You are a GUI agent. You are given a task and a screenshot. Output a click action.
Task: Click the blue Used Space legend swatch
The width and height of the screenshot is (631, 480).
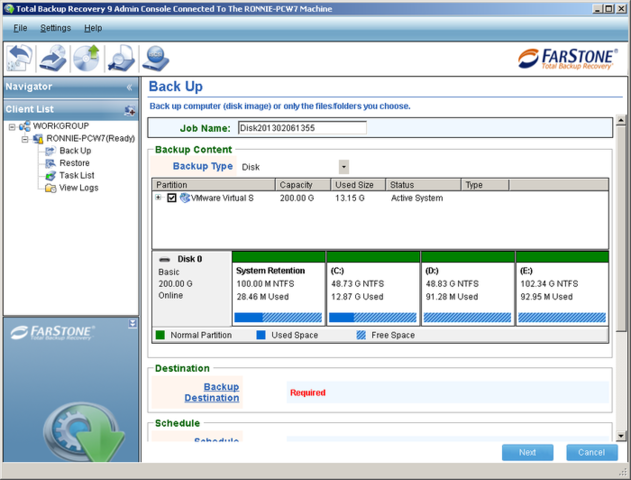261,335
